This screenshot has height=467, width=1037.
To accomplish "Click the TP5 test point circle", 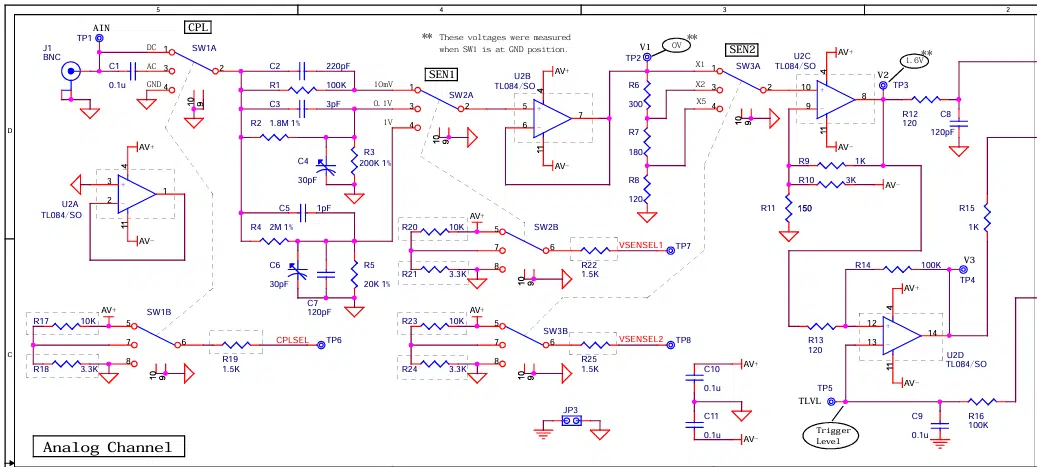I will 832,402.
